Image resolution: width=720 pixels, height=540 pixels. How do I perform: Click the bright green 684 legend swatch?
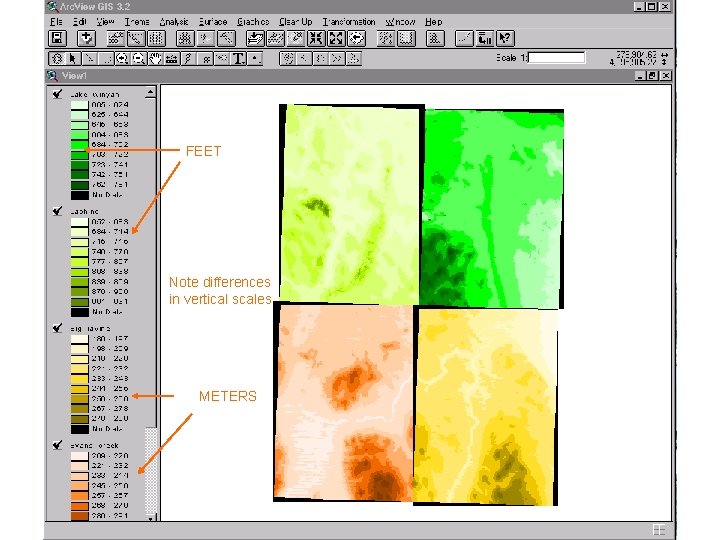79,145
